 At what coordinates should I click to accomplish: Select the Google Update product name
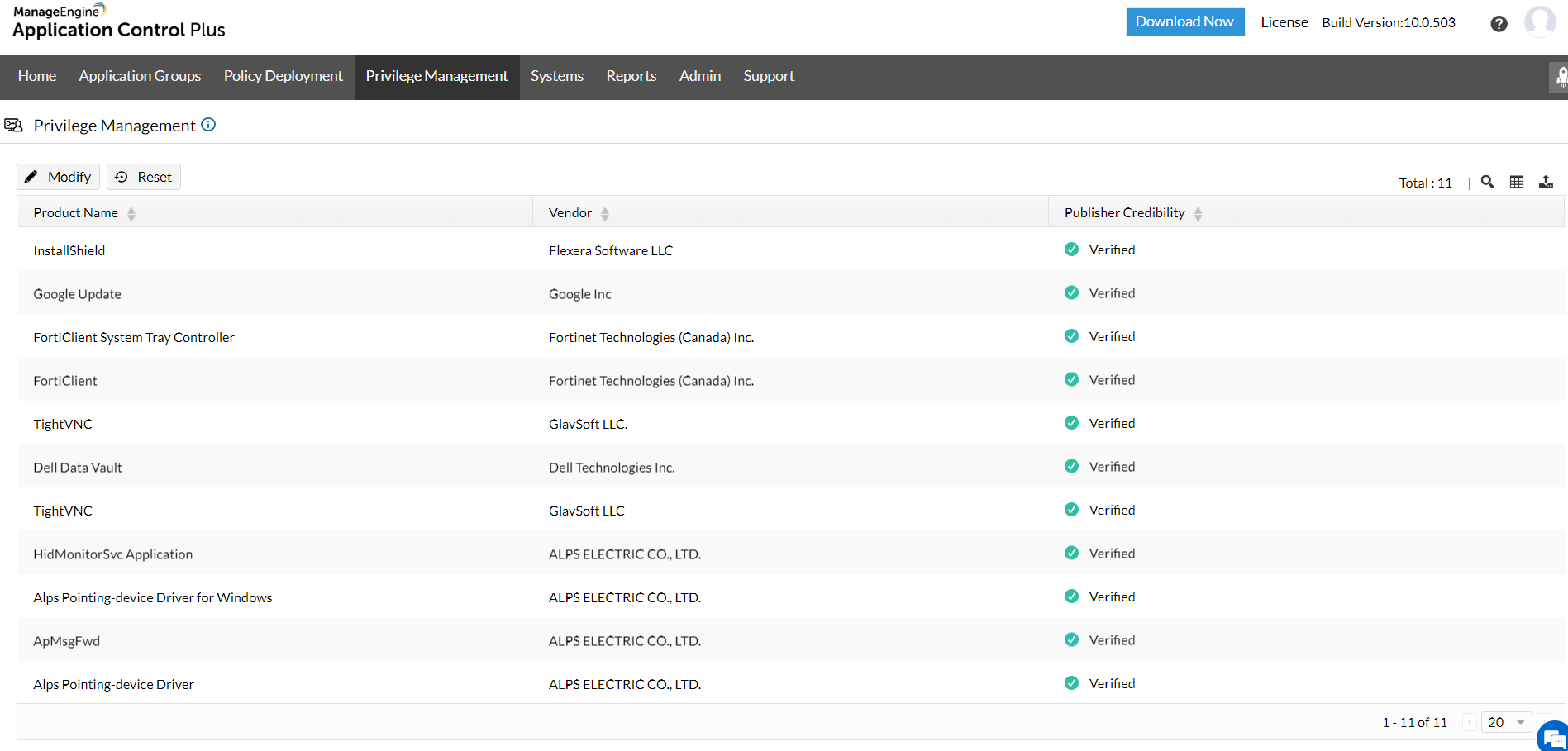click(x=78, y=294)
